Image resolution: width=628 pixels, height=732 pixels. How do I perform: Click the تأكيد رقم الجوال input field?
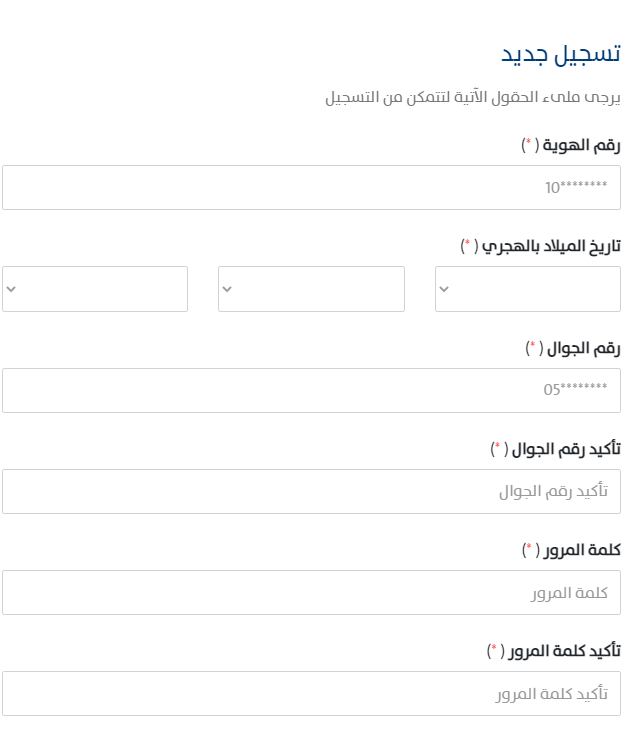pos(311,492)
